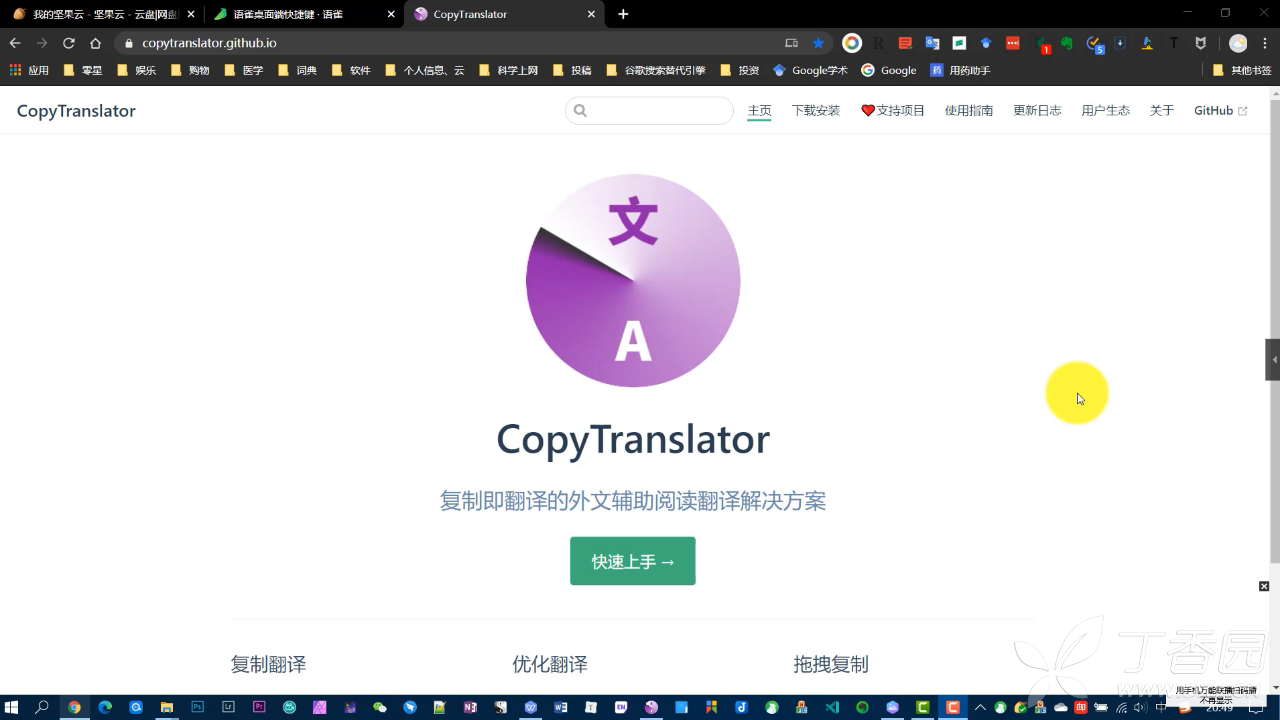Open OneNote from the taskbar
Image resolution: width=1280 pixels, height=720 pixels.
pyautogui.click(x=470, y=707)
